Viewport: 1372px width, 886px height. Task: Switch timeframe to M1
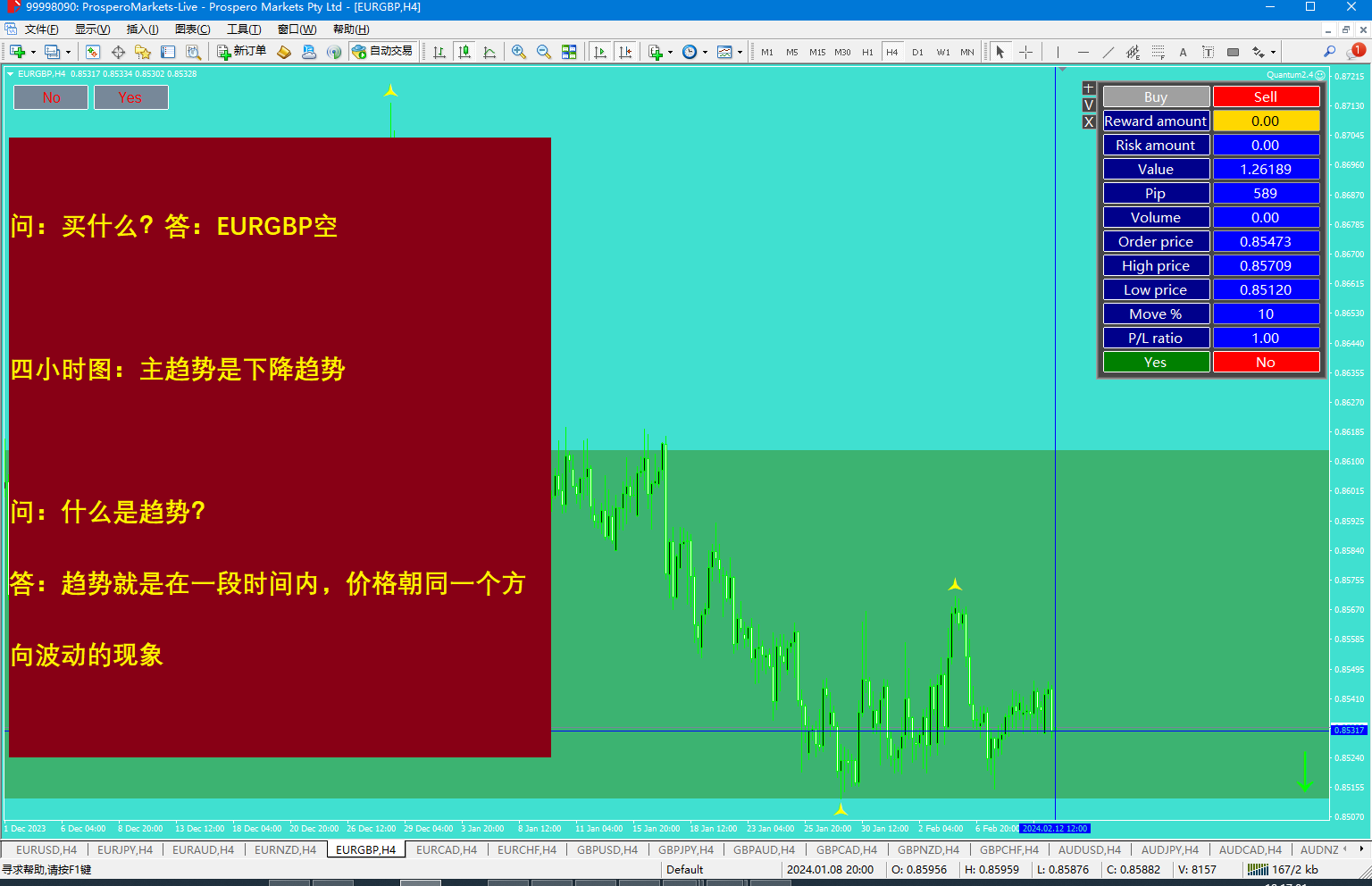point(767,52)
